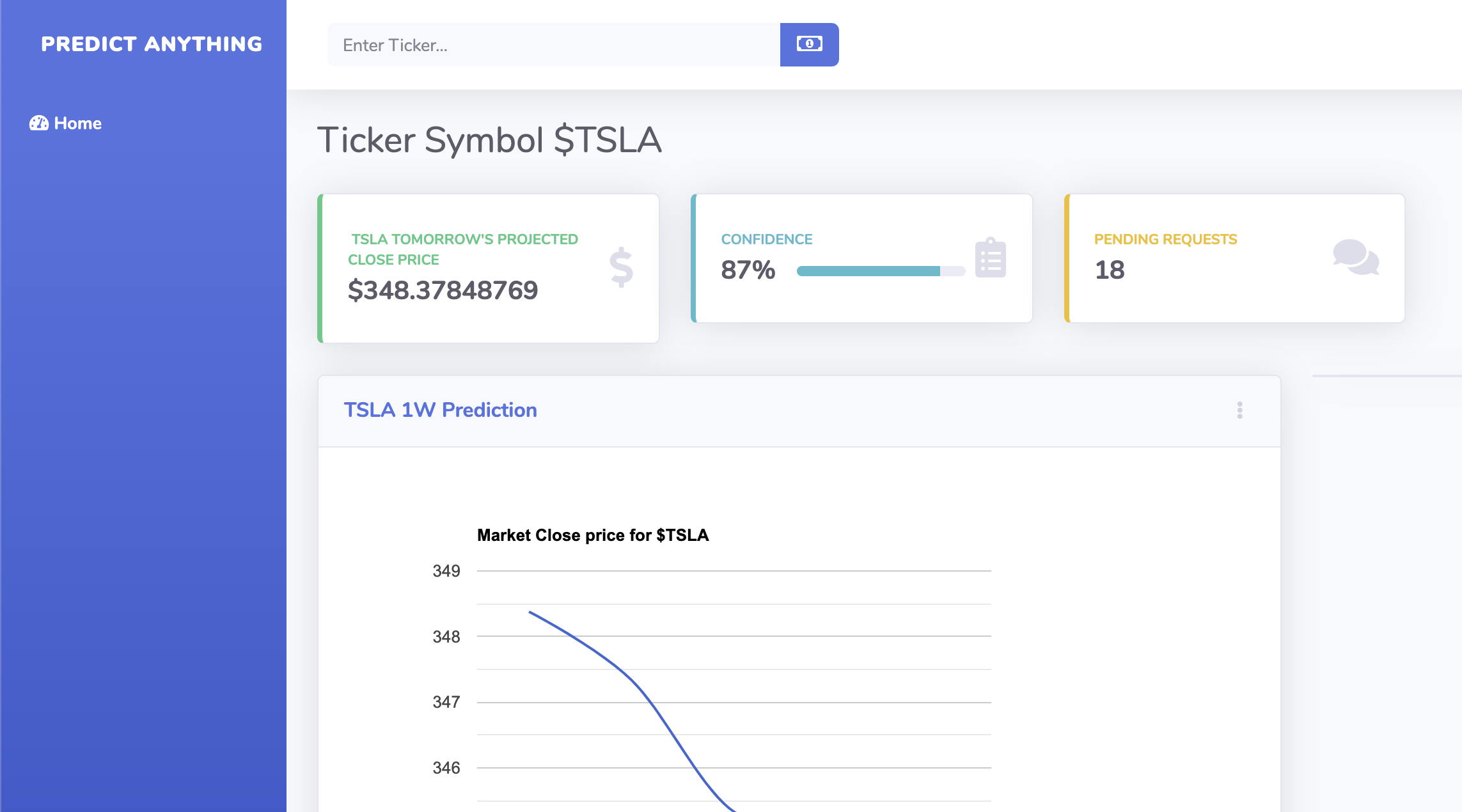
Task: Click the Enter Ticker input field
Action: click(553, 45)
